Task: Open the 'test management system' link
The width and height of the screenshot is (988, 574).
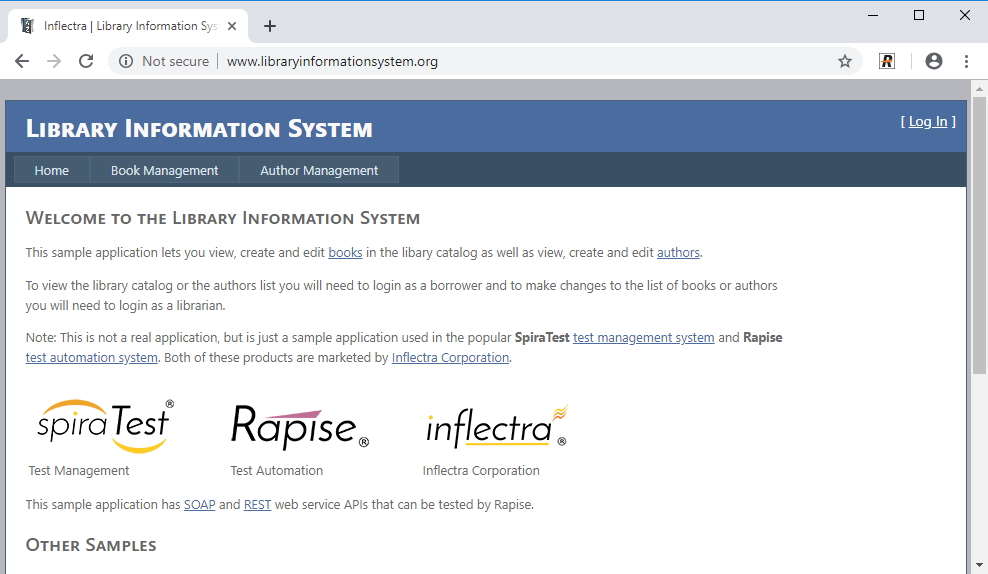Action: (643, 338)
